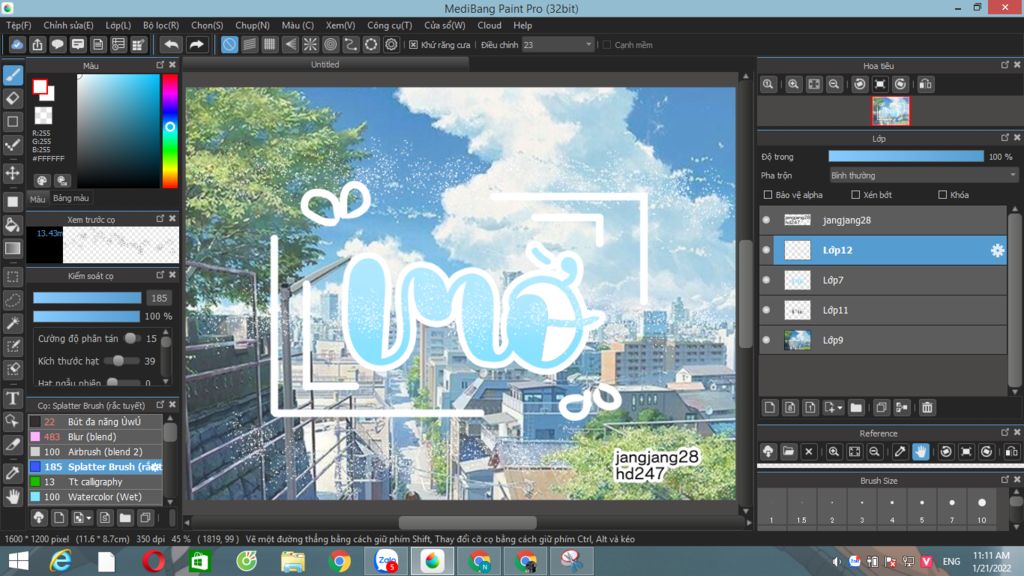The width and height of the screenshot is (1024, 576).
Task: Open reference image folder icon
Action: 788,451
